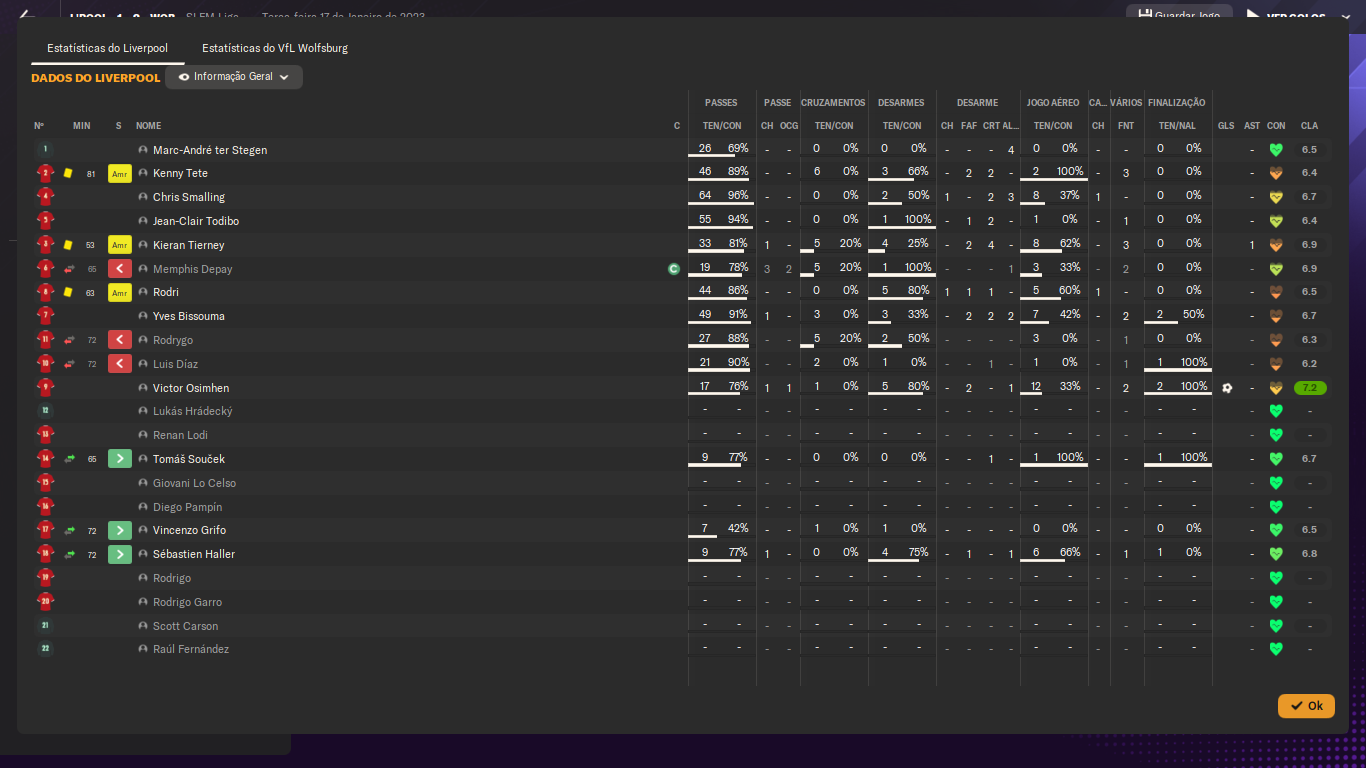1366x768 pixels.
Task: Click Sébastien Haller's 6.8 rating
Action: pyautogui.click(x=1309, y=554)
